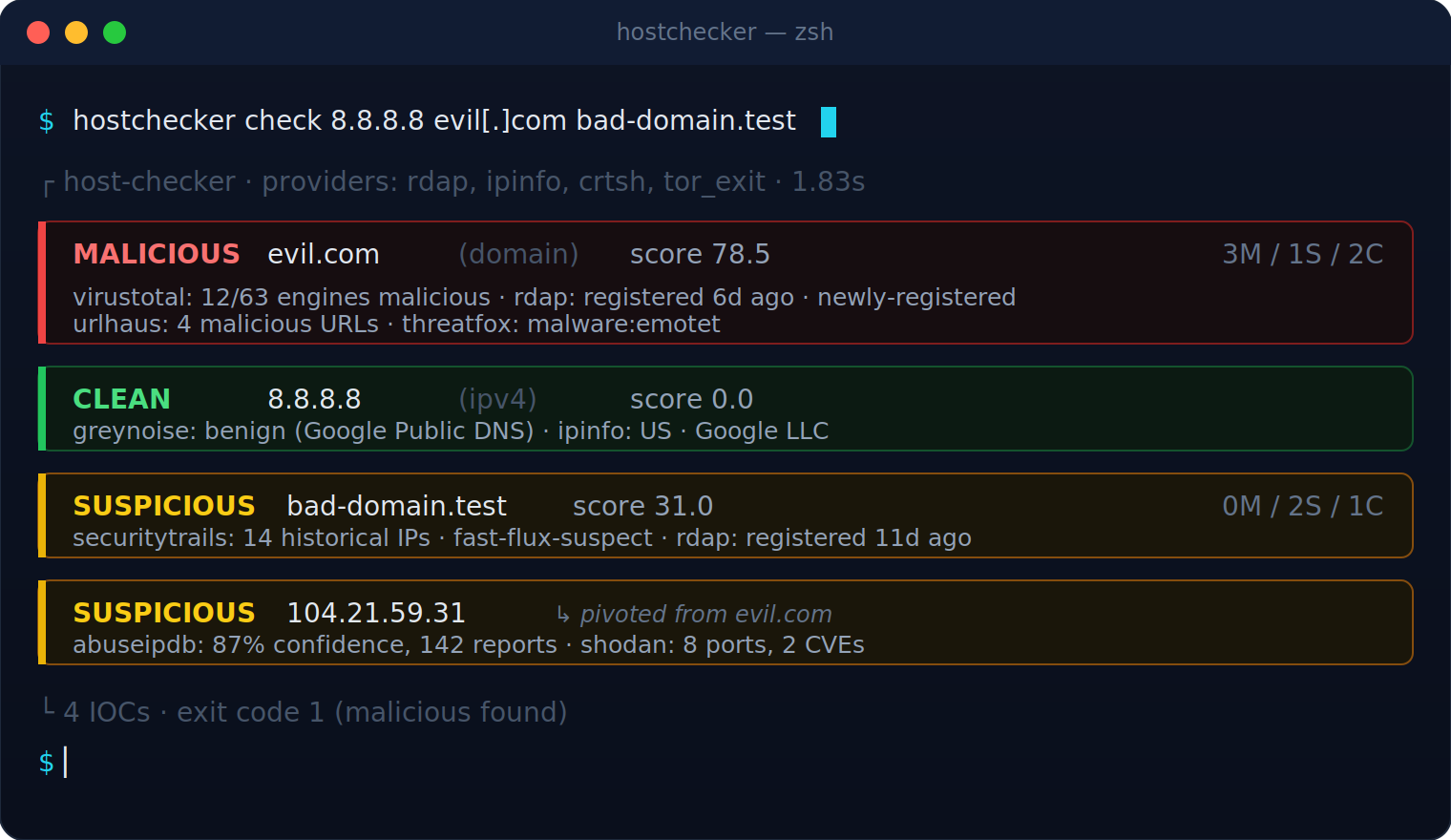Click the '(domain)' type label
This screenshot has width=1451, height=840.
point(518,254)
